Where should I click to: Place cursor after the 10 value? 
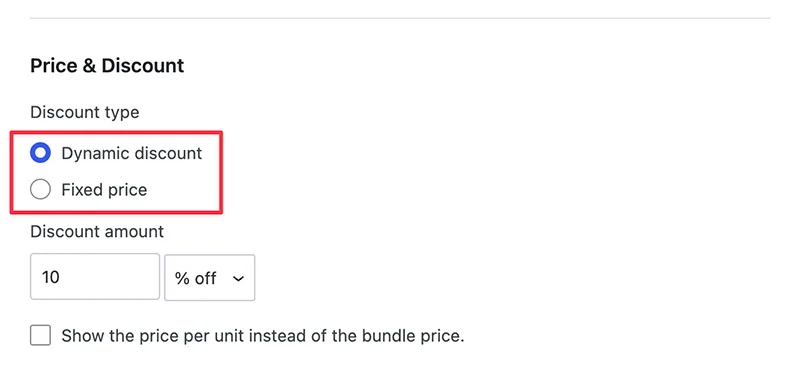pos(61,277)
